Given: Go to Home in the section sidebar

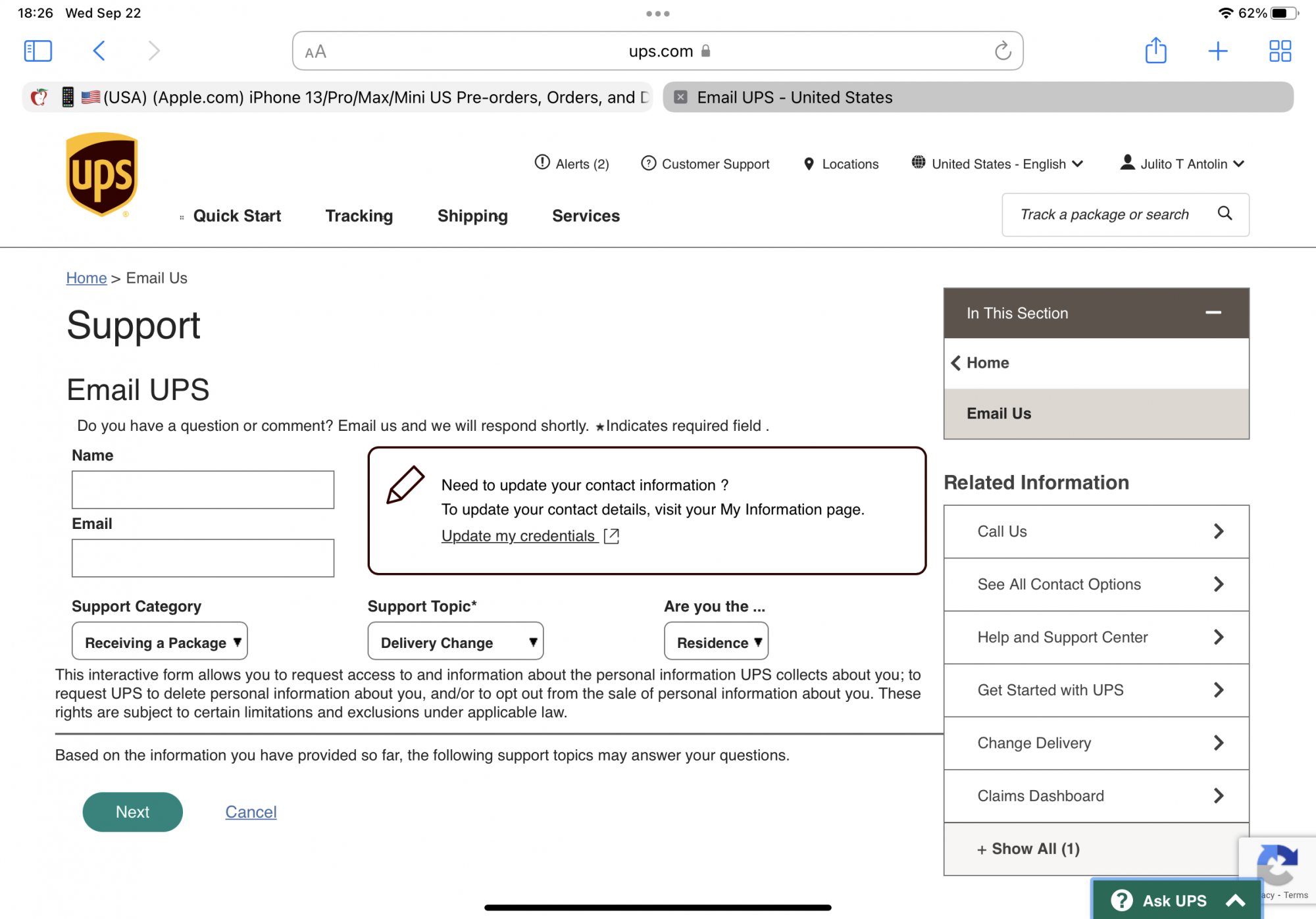Looking at the screenshot, I should pyautogui.click(x=1096, y=363).
